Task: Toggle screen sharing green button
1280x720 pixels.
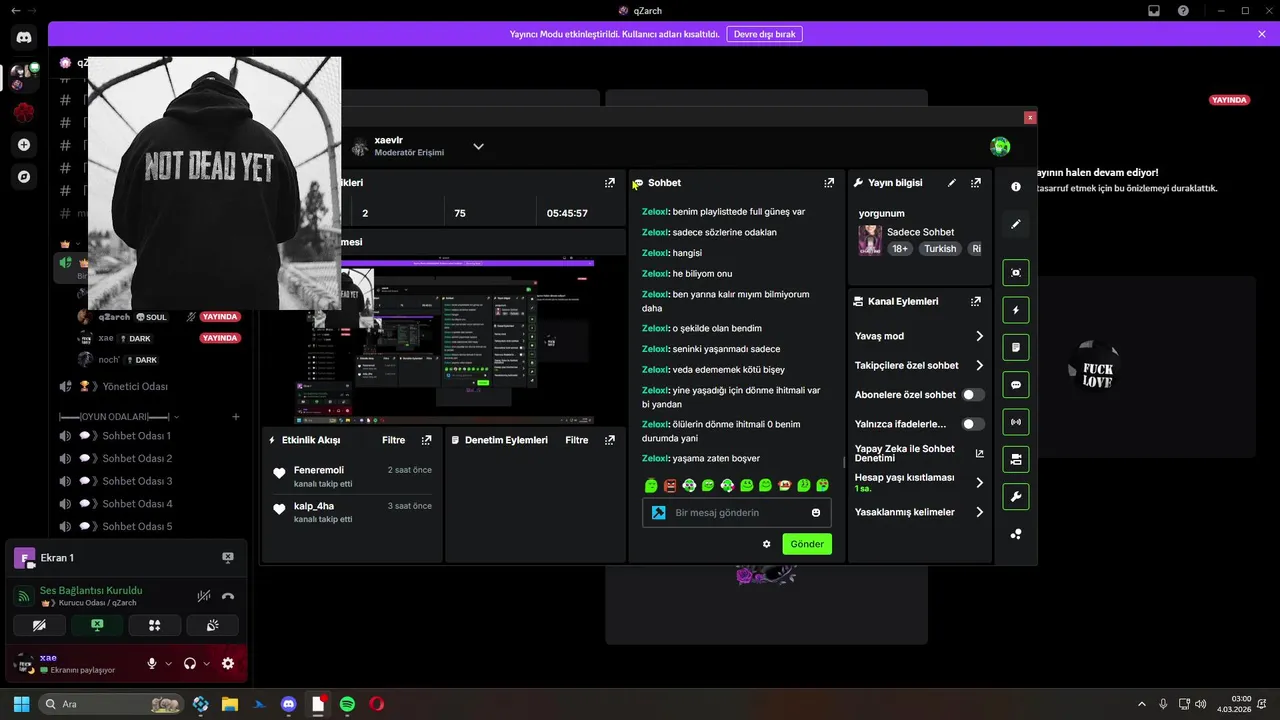Action: (97, 626)
